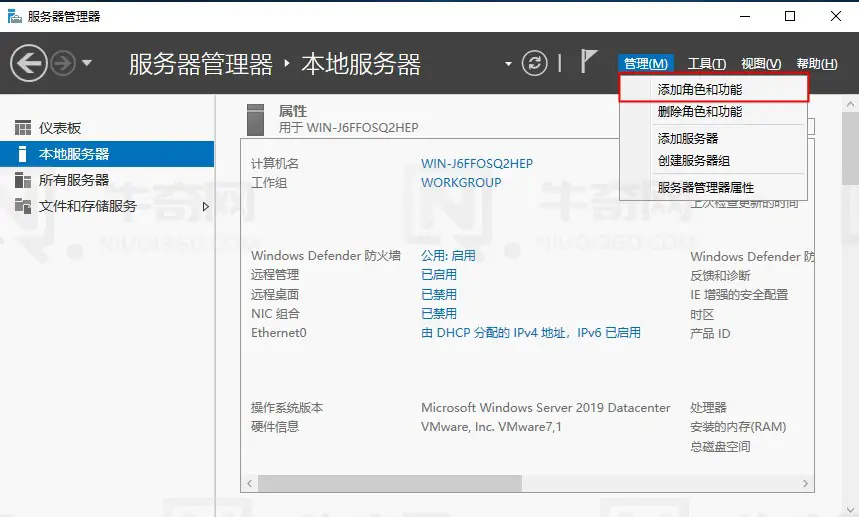
Task: Open the notifications flag icon
Action: (588, 61)
